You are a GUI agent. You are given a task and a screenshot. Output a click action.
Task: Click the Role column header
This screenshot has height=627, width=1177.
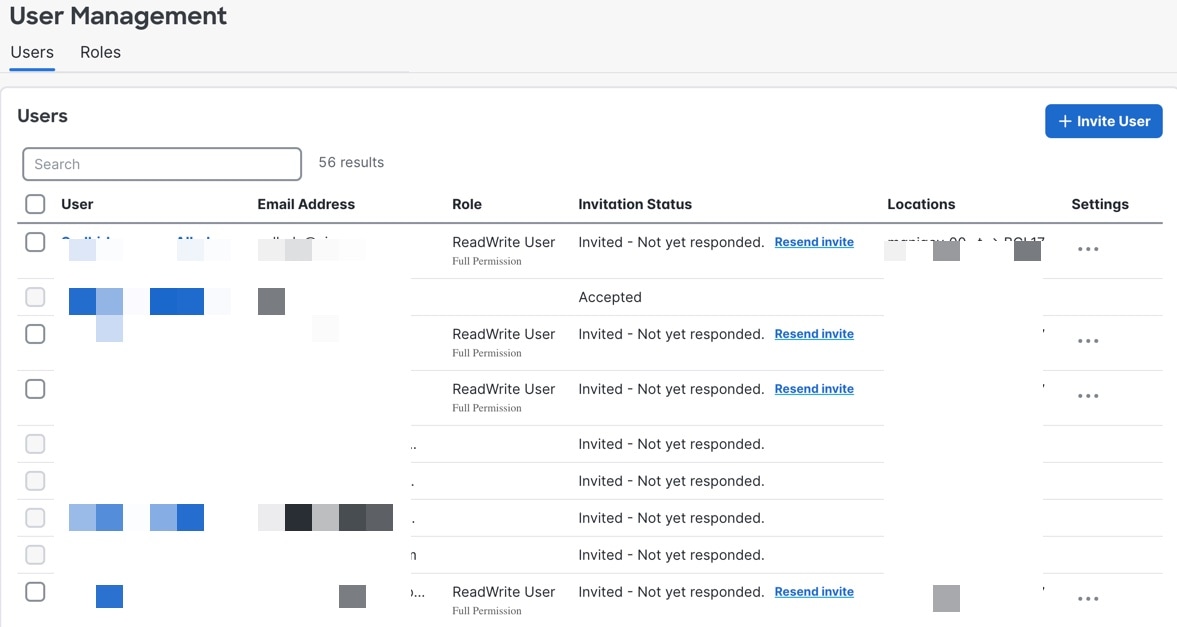click(x=467, y=204)
